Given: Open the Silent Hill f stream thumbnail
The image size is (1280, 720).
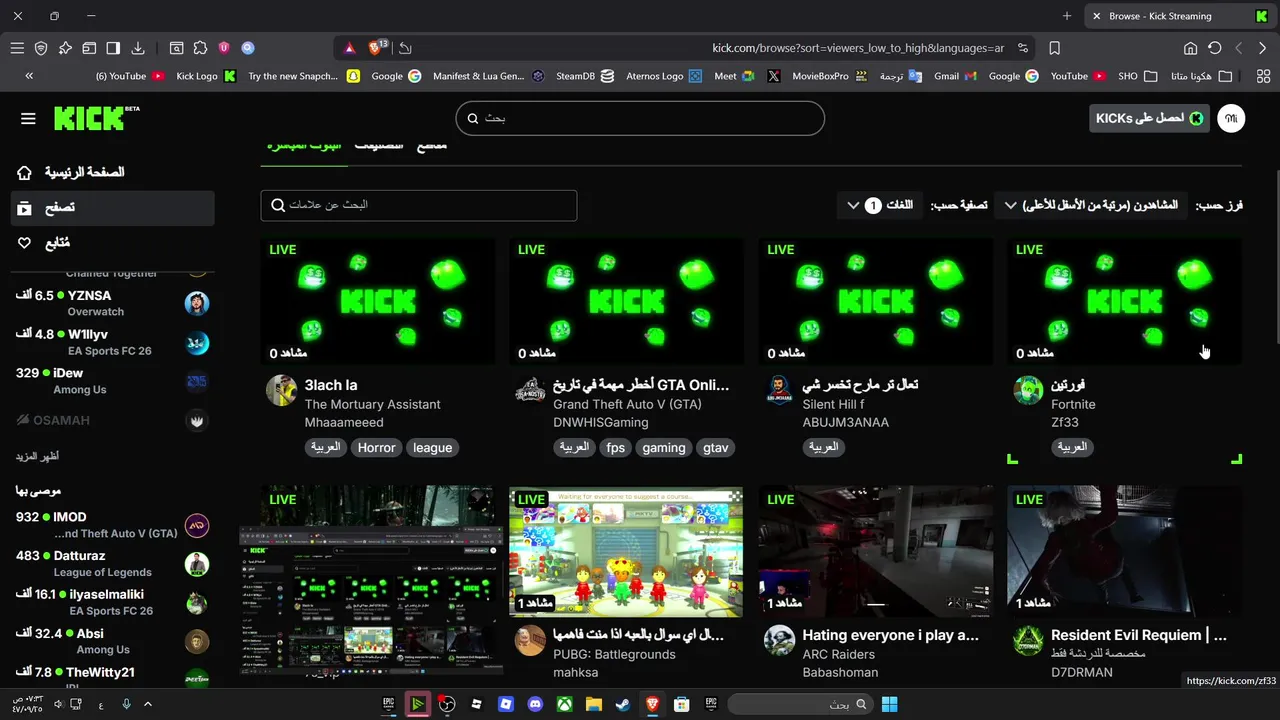Looking at the screenshot, I should pos(875,301).
